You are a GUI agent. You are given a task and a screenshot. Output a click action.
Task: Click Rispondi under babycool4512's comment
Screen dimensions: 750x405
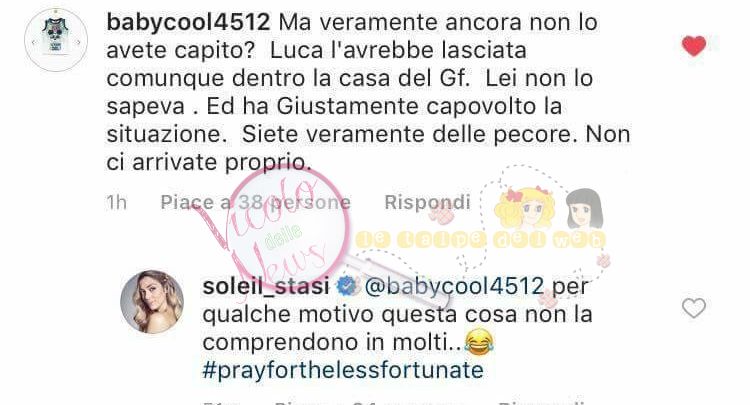point(427,202)
